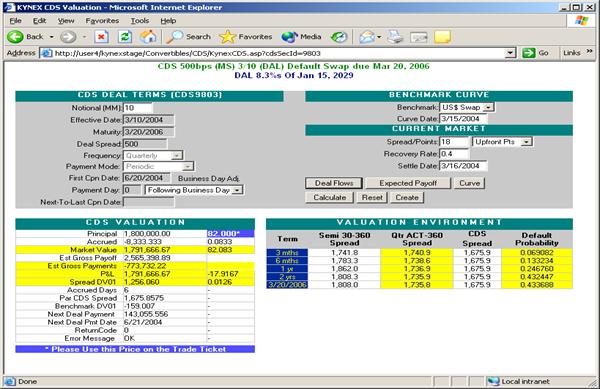Open the History icon
Screen dimensions: 600x389
[x=339, y=37]
